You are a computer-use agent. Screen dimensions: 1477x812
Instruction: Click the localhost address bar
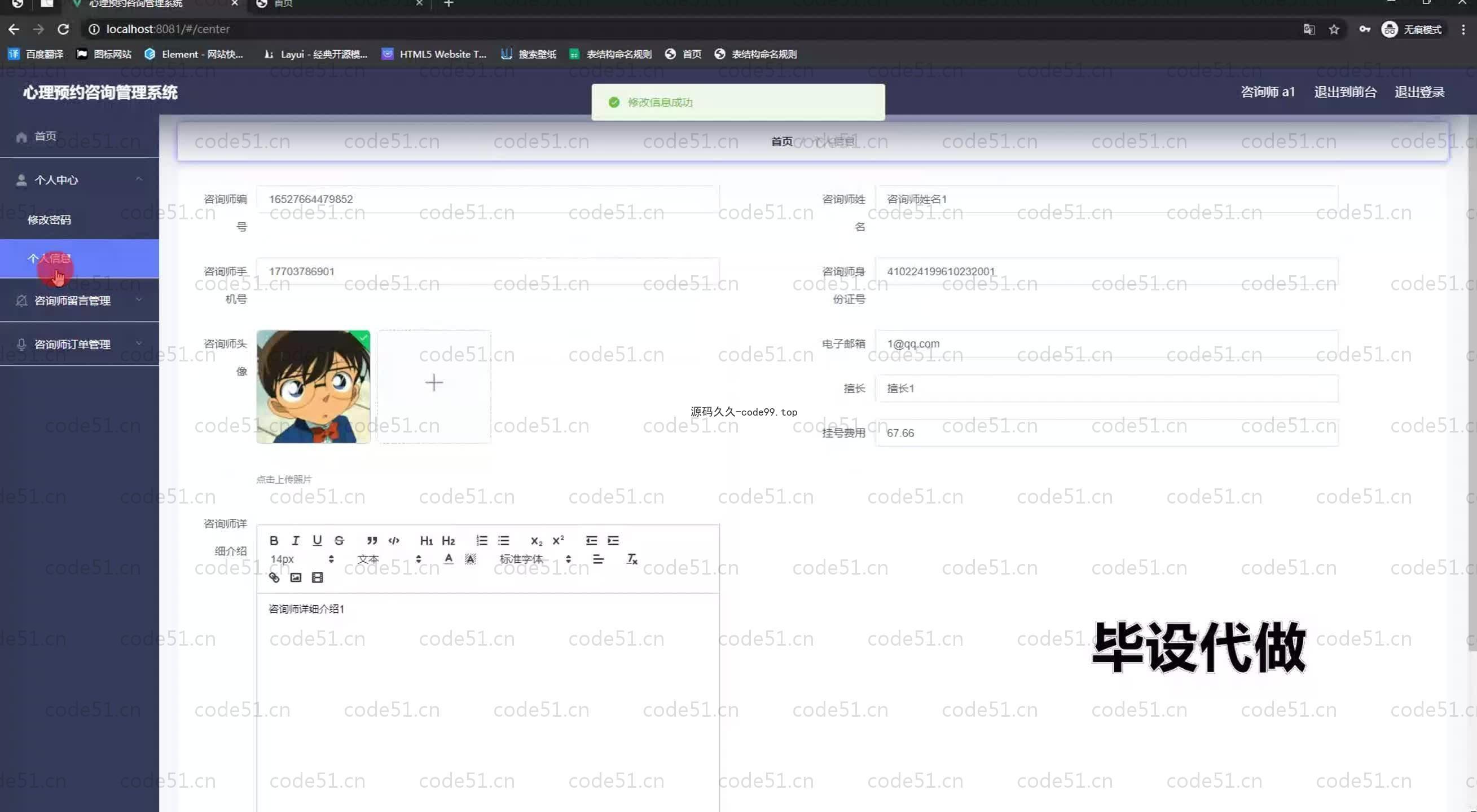click(688, 29)
